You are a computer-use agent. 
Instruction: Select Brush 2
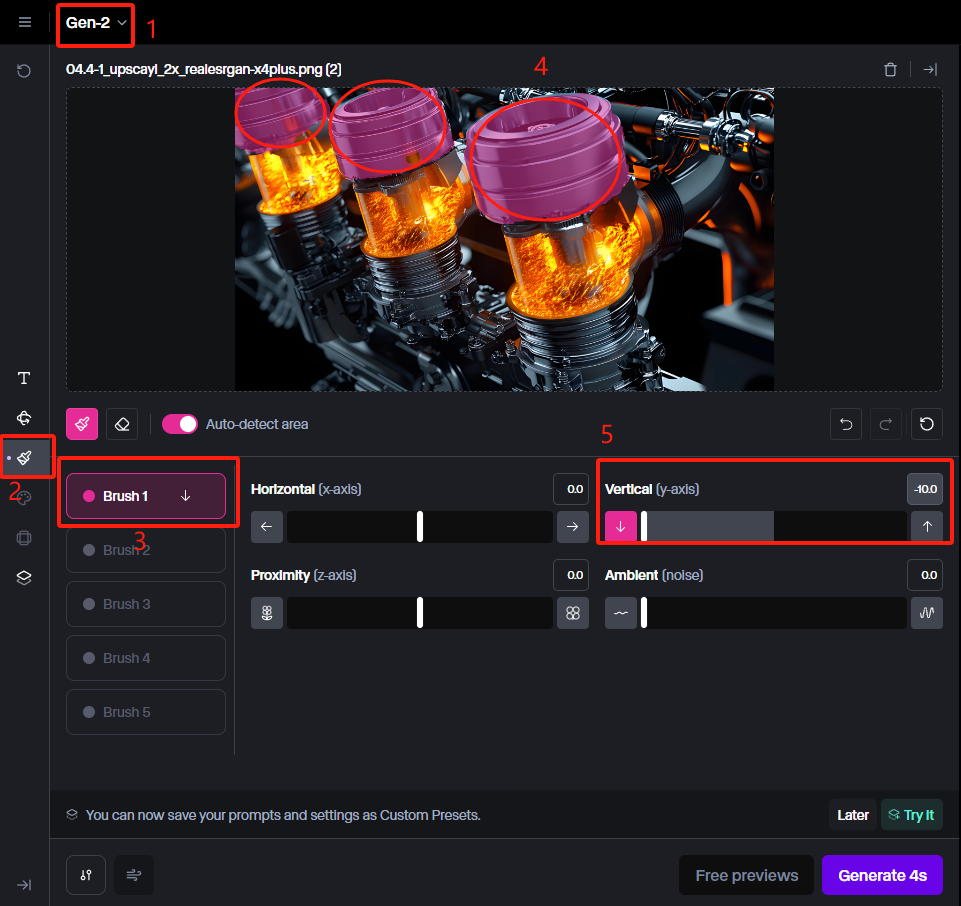pyautogui.click(x=146, y=550)
